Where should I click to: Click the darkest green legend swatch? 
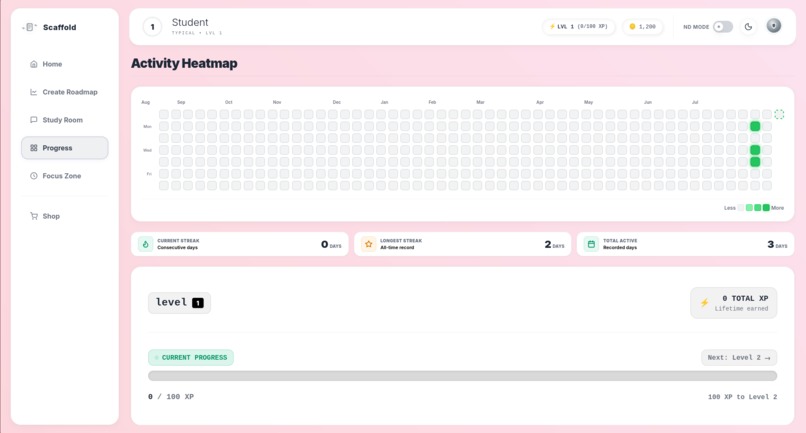[766, 208]
